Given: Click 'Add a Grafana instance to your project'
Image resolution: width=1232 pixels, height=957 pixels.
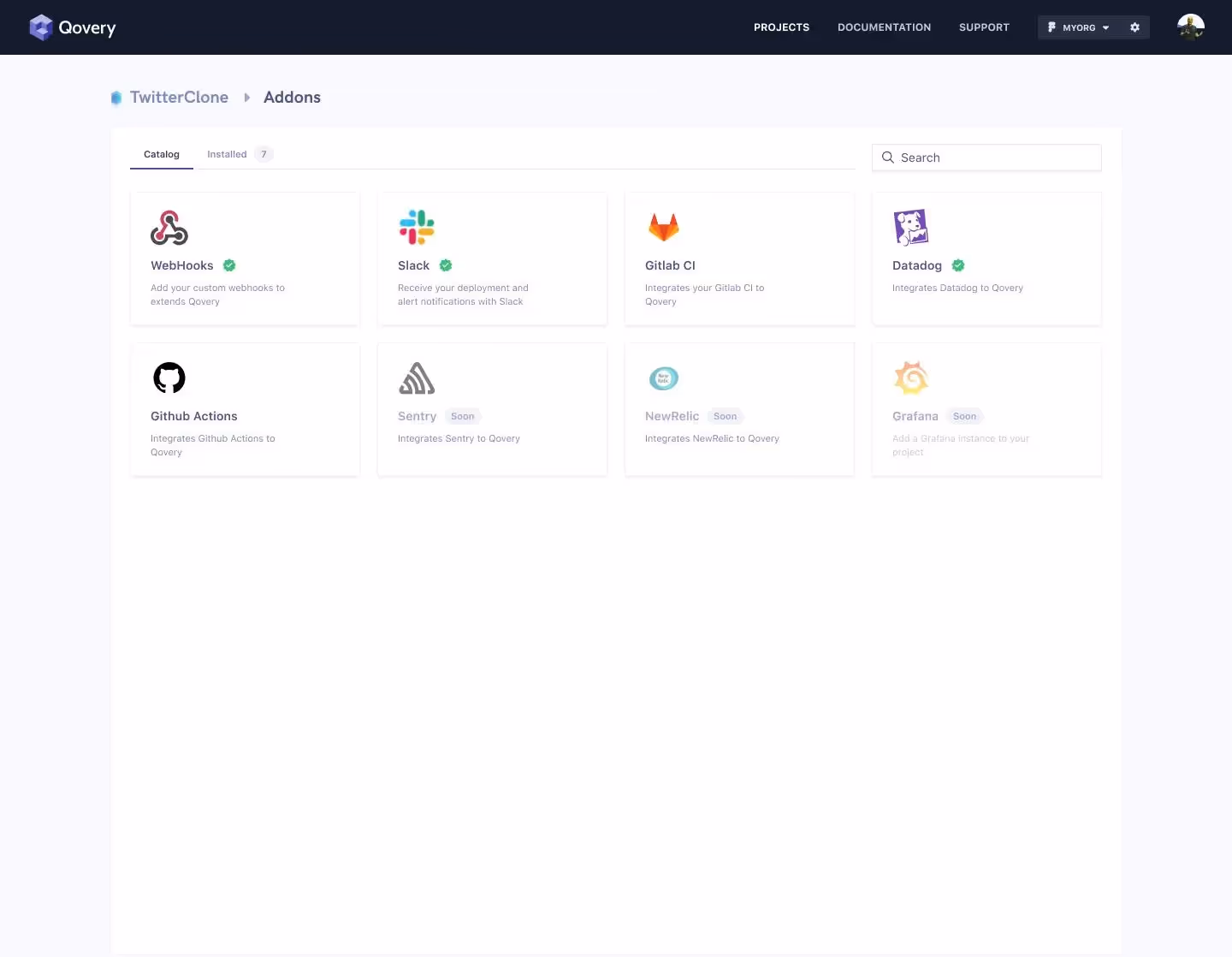Looking at the screenshot, I should [x=960, y=445].
